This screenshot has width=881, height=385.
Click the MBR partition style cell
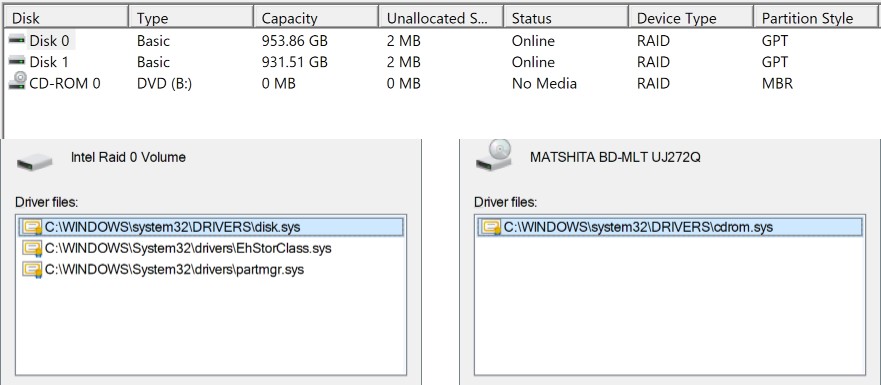(x=777, y=83)
